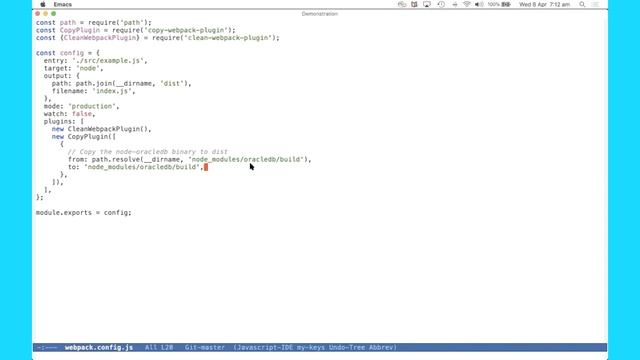Screen dimensions: 640x360
Task: Click require('path') on first line
Action: (x=117, y=23)
